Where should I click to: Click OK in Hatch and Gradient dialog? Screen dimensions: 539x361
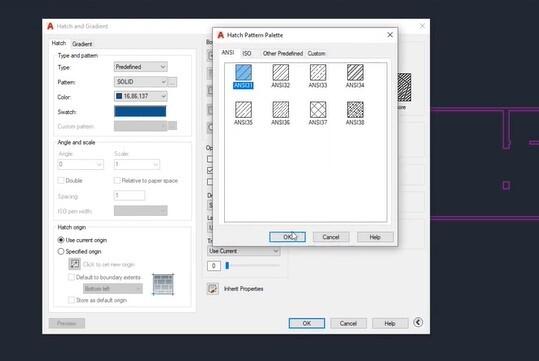307,323
